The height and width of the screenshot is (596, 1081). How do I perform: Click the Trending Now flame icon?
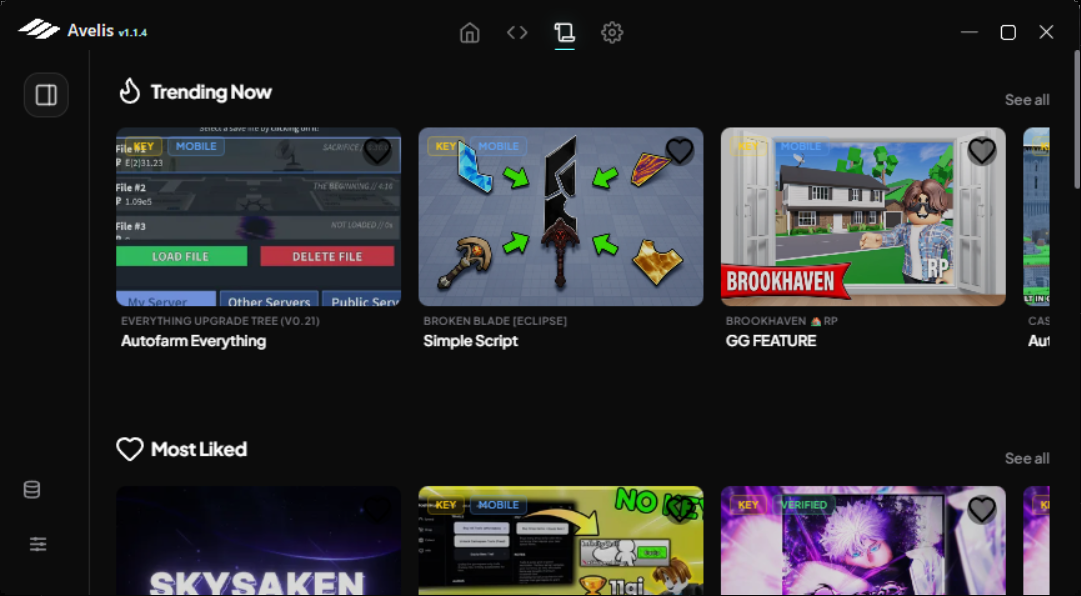coord(130,90)
